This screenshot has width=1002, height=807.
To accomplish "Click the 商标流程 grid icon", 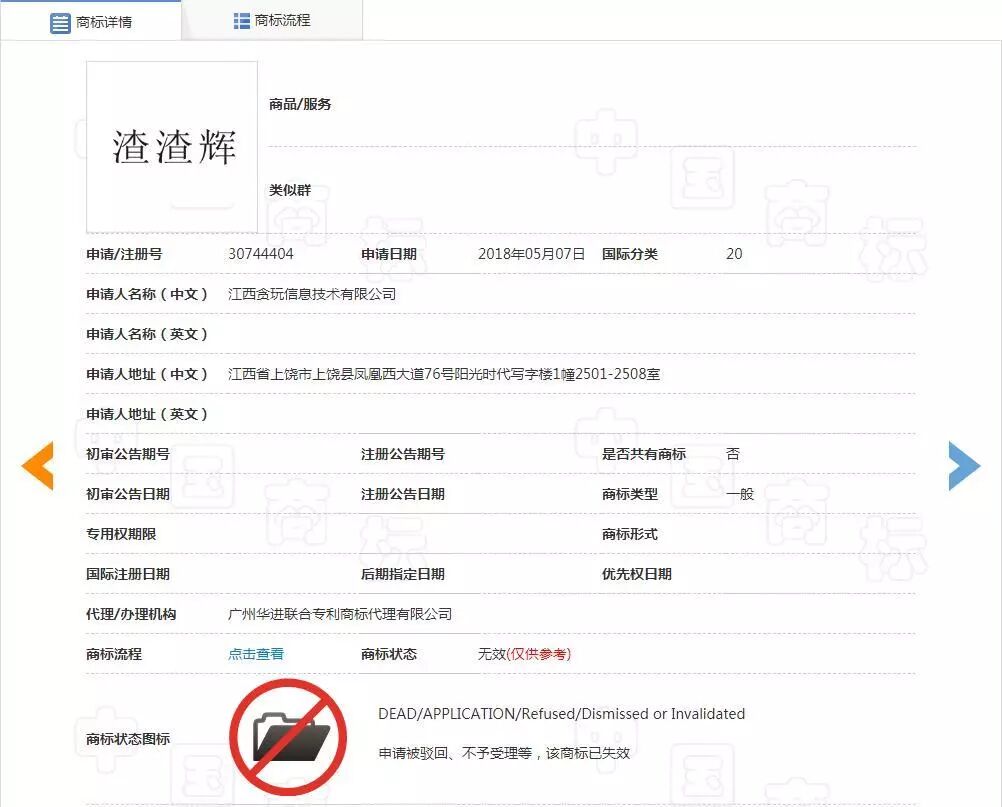I will coord(242,21).
